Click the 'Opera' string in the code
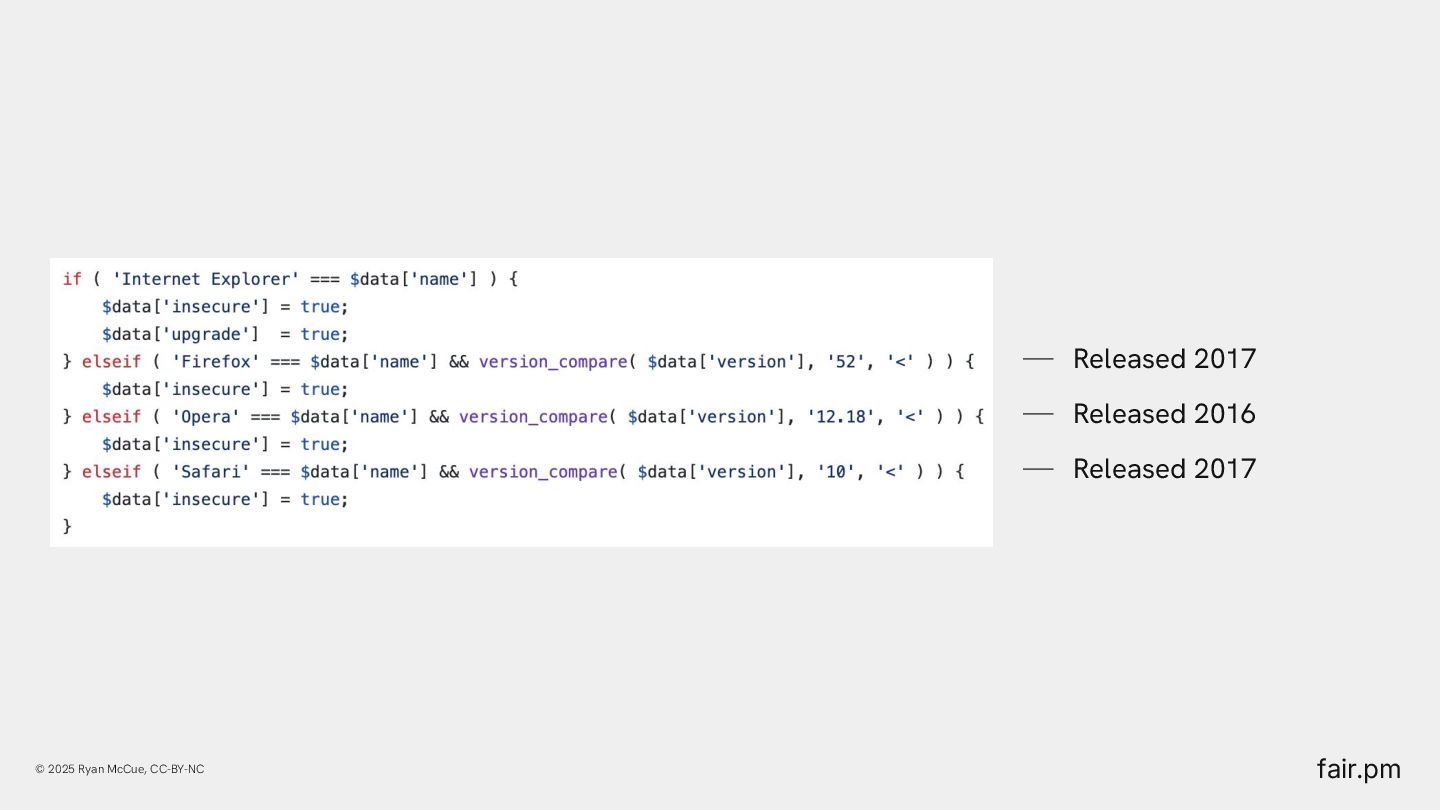 205,416
